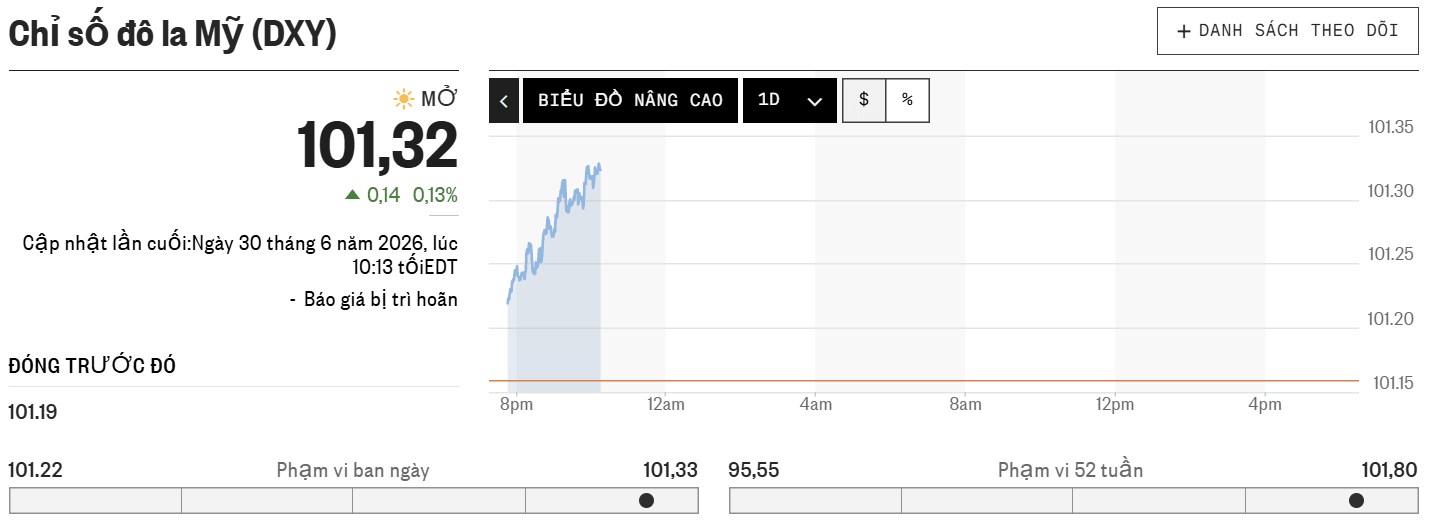This screenshot has width=1429, height=523.
Task: Click the 101,32 current price value
Action: click(x=378, y=146)
